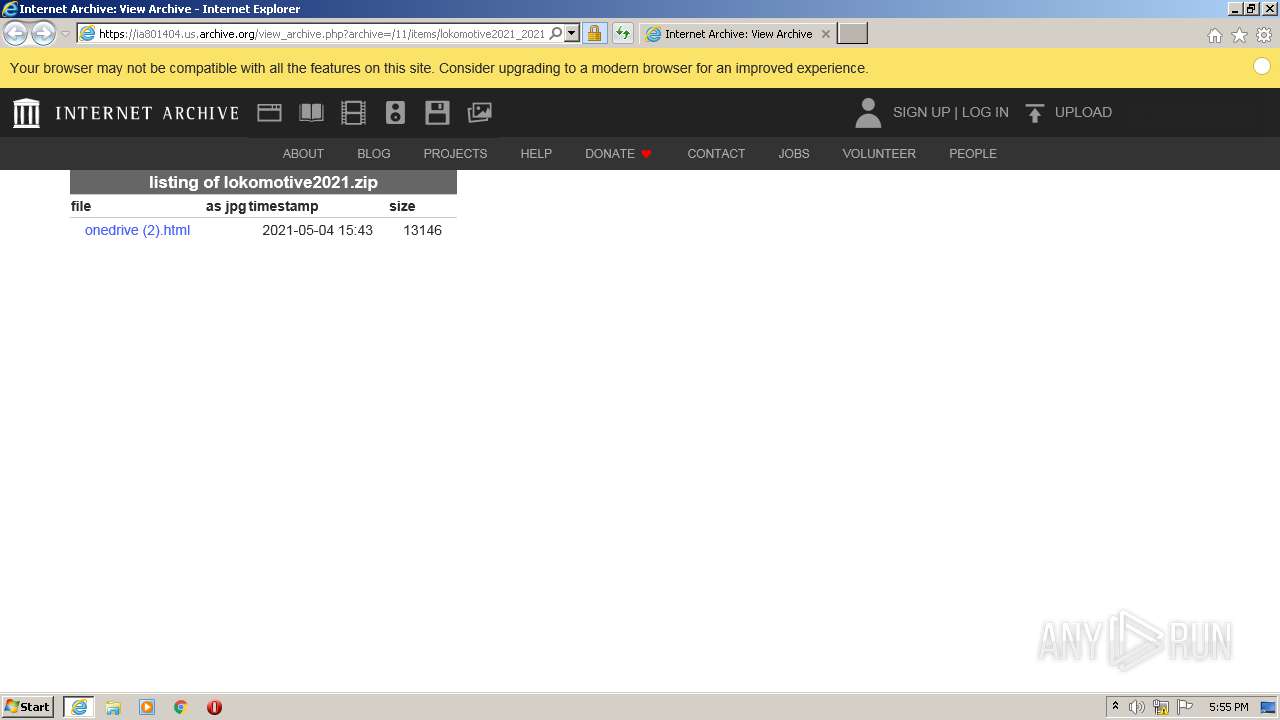Open the onedrive (2).html file link
Viewport: 1280px width, 720px height.
[137, 231]
